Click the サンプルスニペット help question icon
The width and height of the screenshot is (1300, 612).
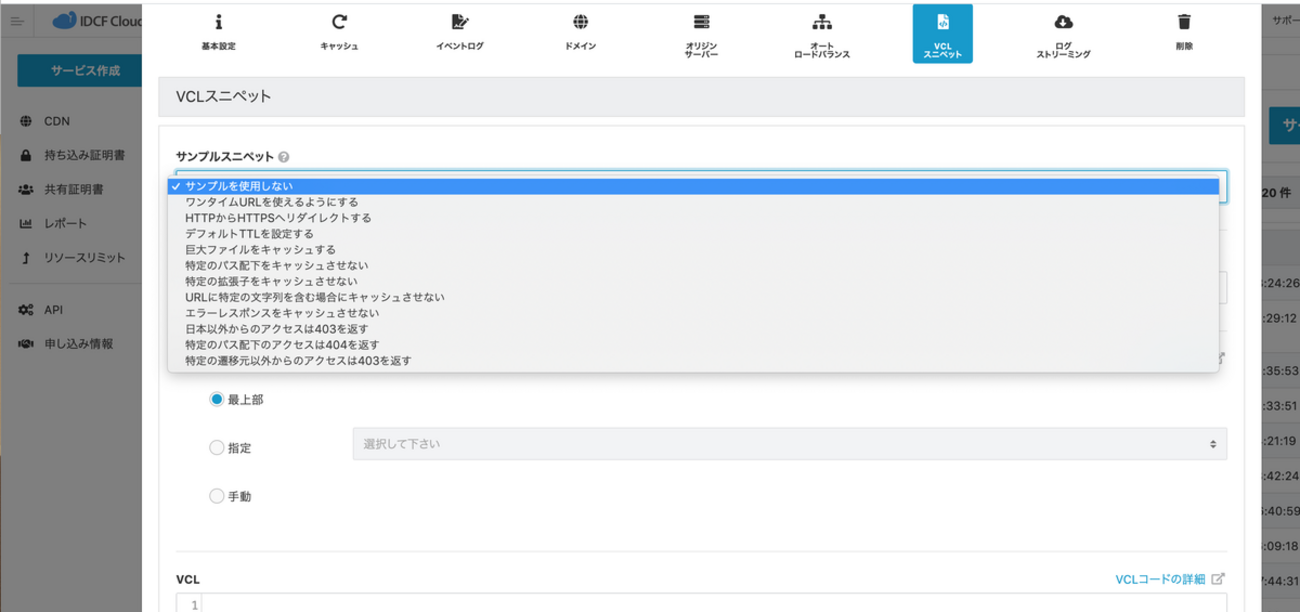284,157
